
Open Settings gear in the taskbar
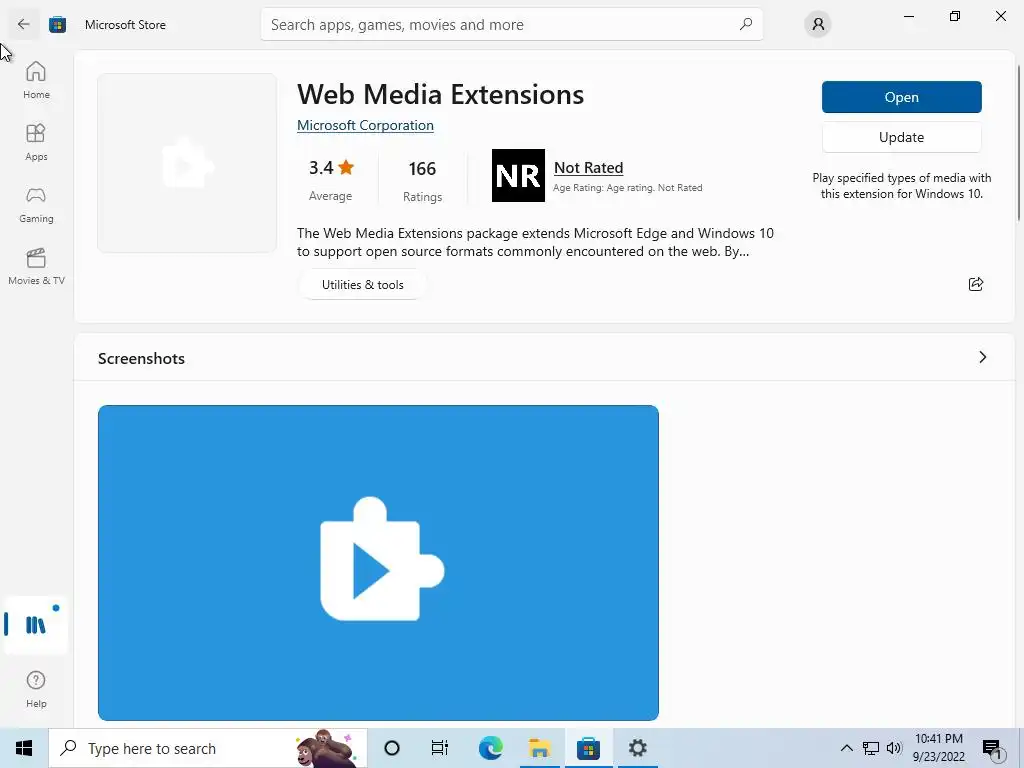[637, 748]
